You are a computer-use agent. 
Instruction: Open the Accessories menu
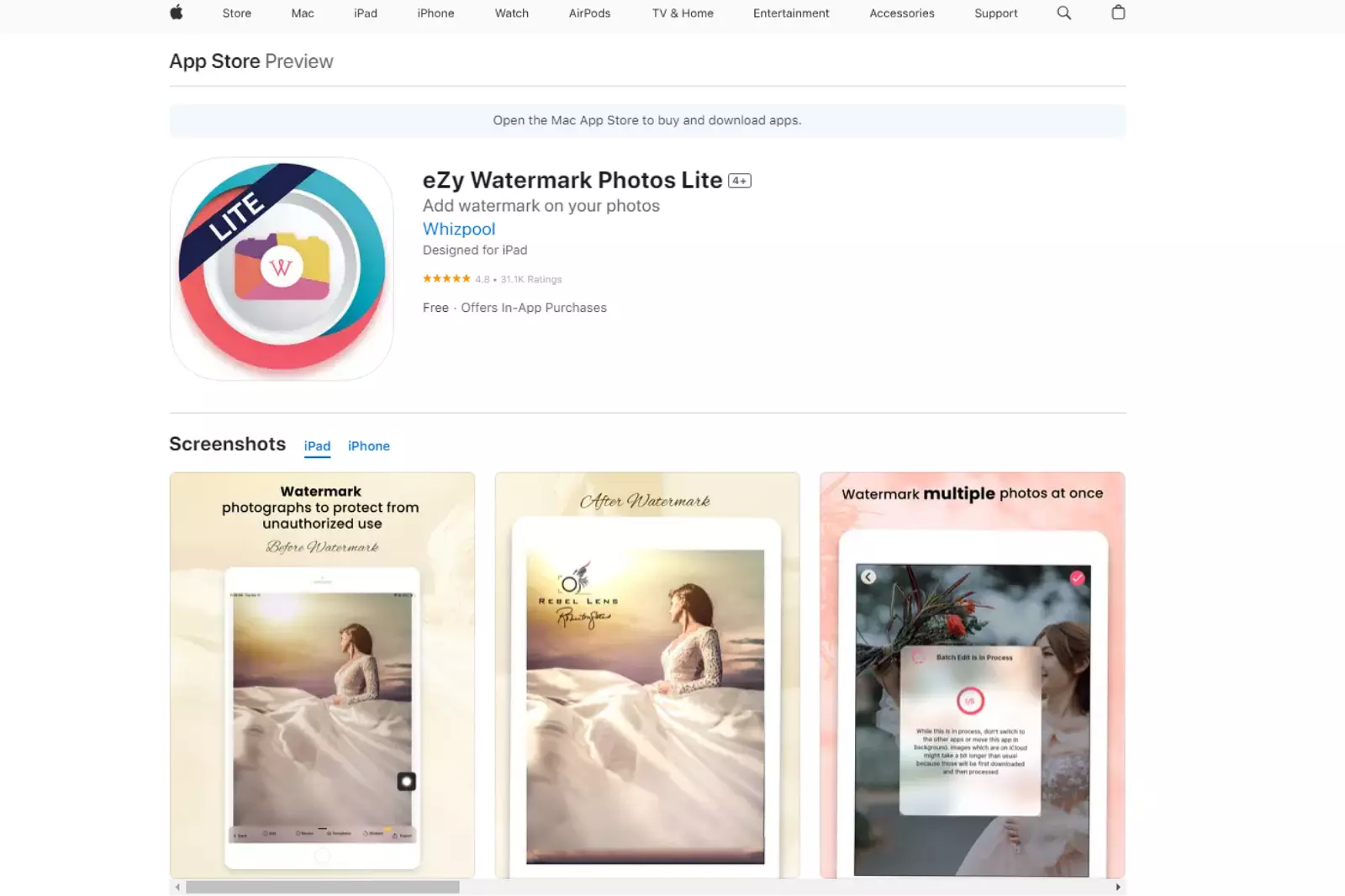[x=902, y=13]
